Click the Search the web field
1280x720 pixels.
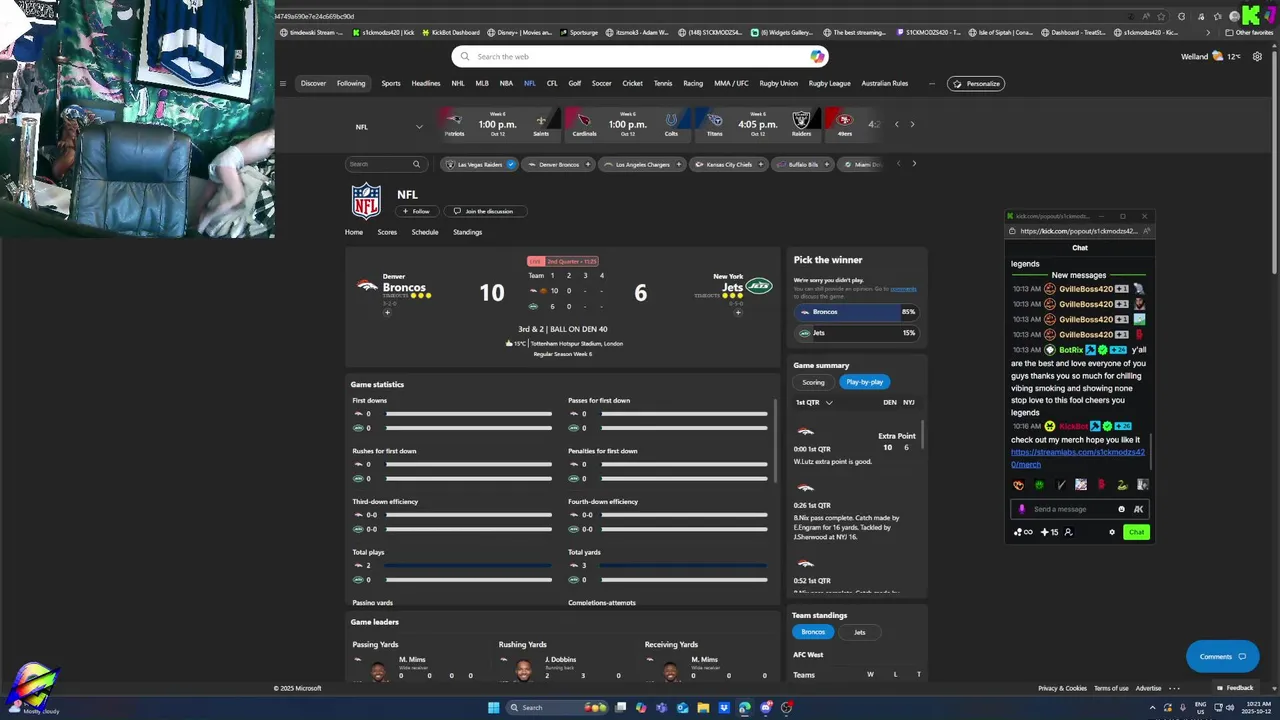(640, 57)
